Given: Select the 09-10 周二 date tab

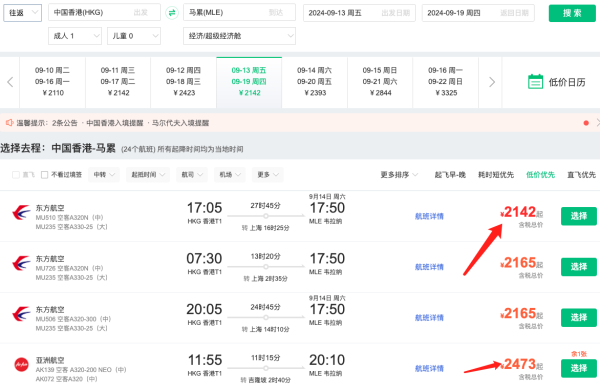Looking at the screenshot, I should point(52,82).
